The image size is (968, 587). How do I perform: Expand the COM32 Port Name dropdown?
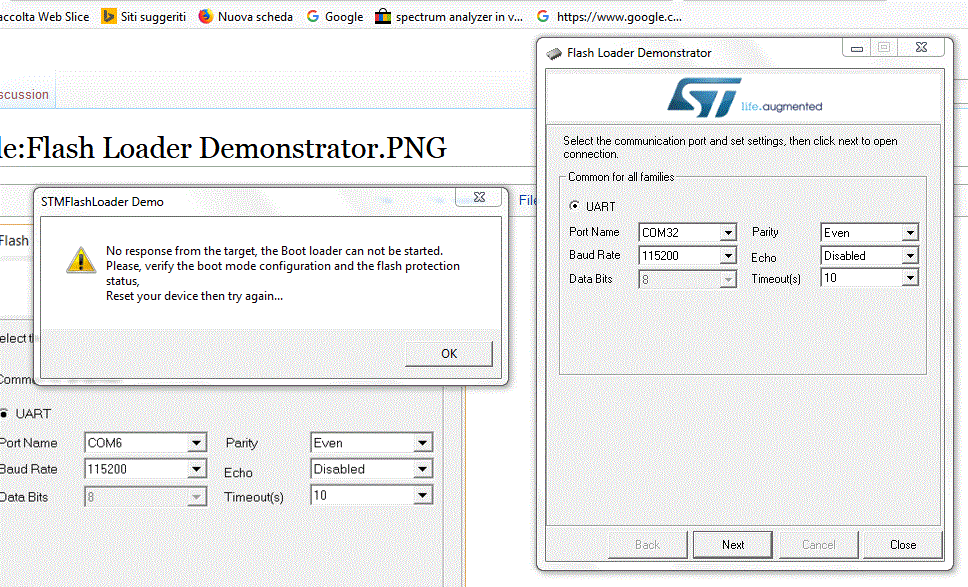tap(727, 233)
